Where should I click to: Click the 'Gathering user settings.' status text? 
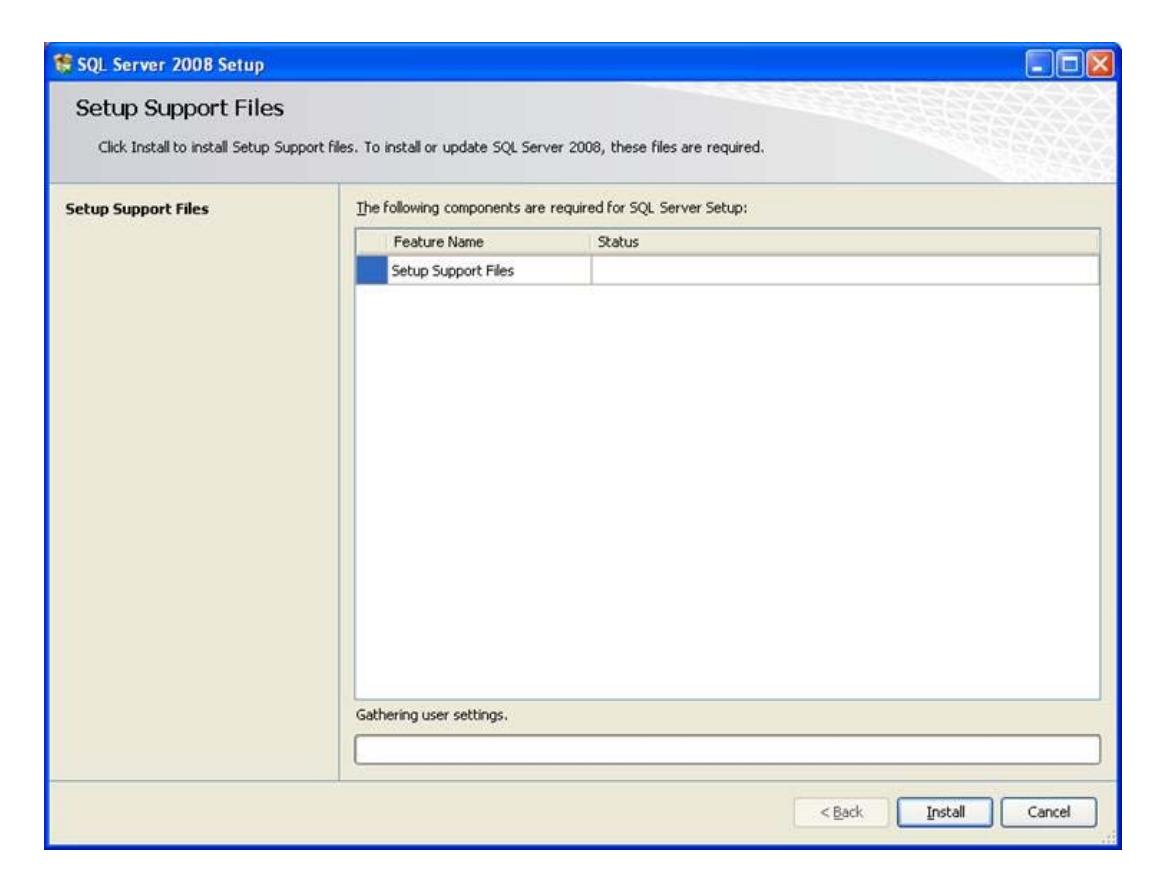tap(431, 715)
